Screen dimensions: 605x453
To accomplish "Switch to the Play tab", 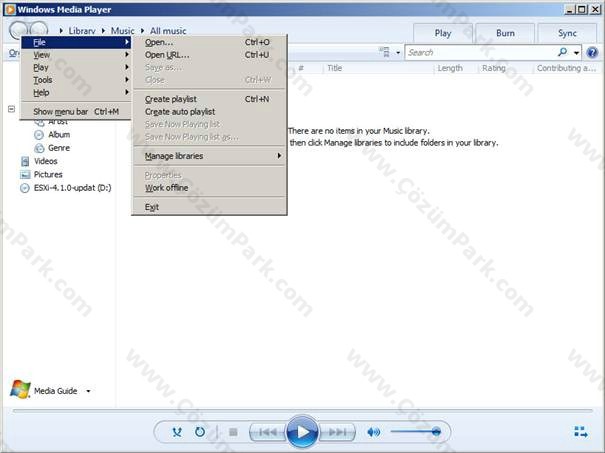I will (443, 33).
